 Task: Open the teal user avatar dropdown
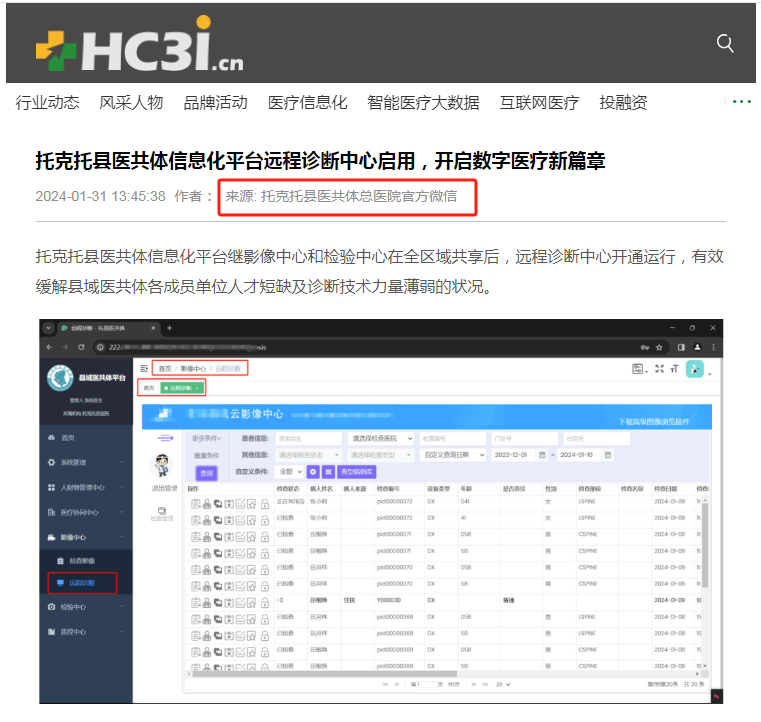point(695,369)
